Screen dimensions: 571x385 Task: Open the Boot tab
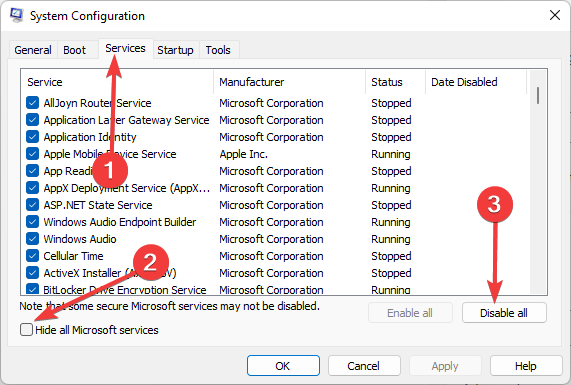pos(75,50)
